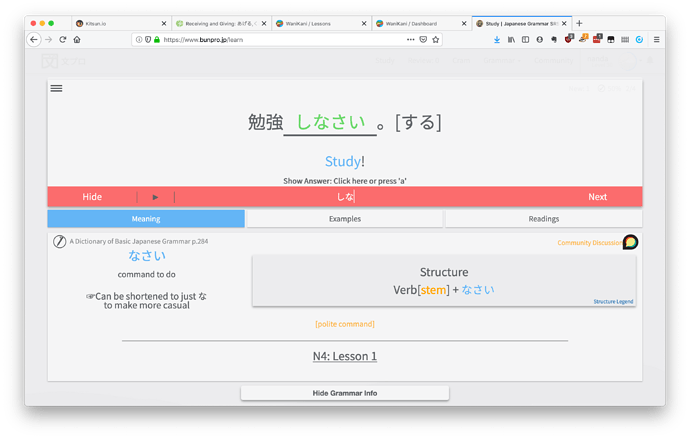This screenshot has width=690, height=439.
Task: Click the blue Study translation word
Action: (343, 161)
